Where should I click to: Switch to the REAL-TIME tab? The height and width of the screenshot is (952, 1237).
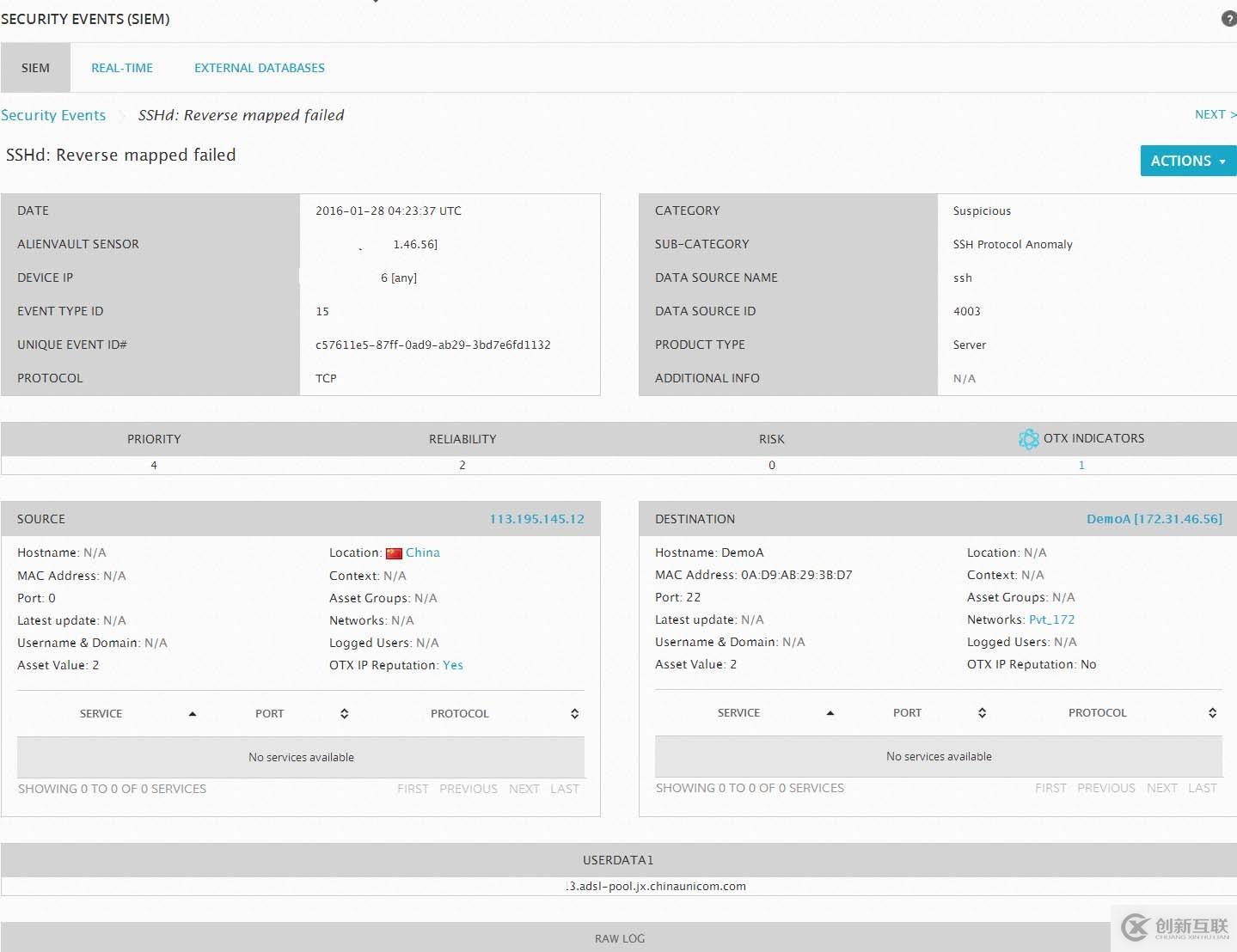pyautogui.click(x=122, y=68)
